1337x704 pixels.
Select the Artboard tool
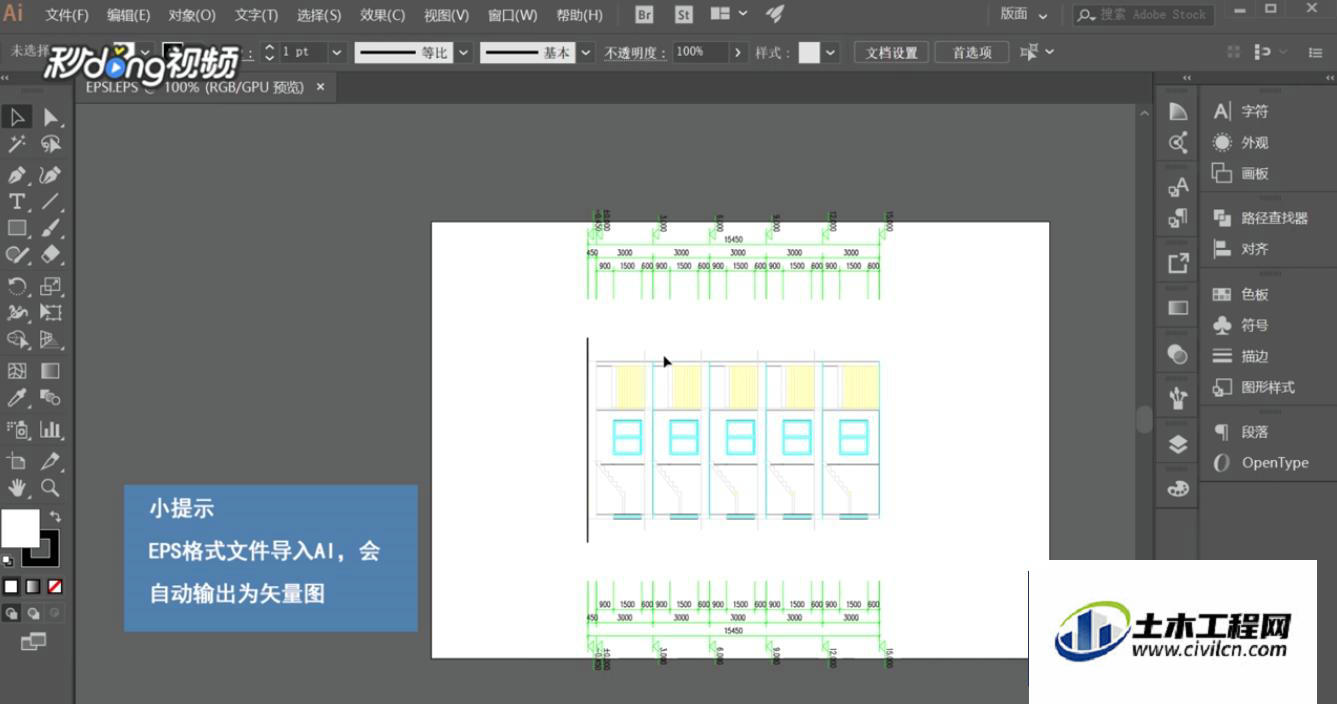coord(17,461)
